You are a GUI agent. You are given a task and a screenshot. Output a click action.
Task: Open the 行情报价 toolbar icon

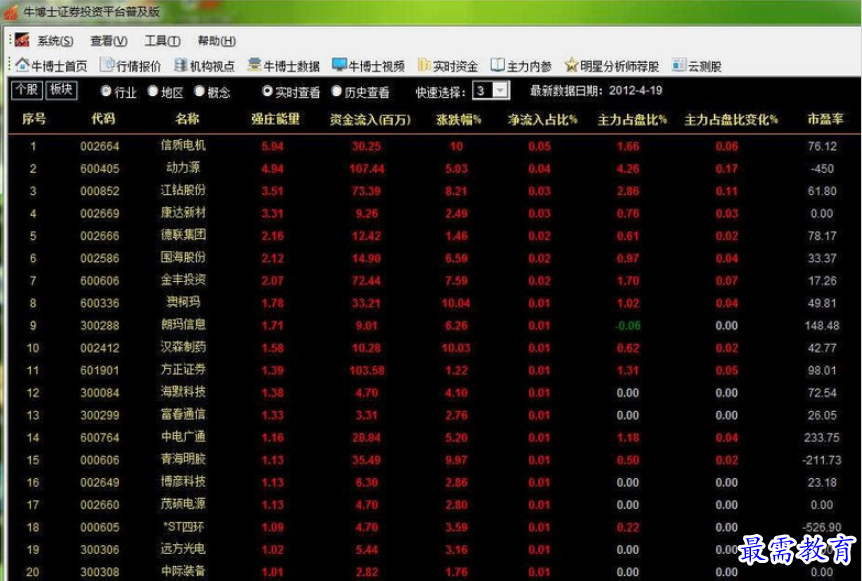107,65
